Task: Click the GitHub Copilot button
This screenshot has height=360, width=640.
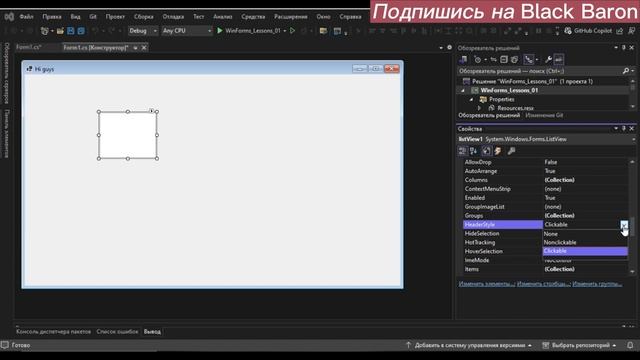Action: coord(588,31)
